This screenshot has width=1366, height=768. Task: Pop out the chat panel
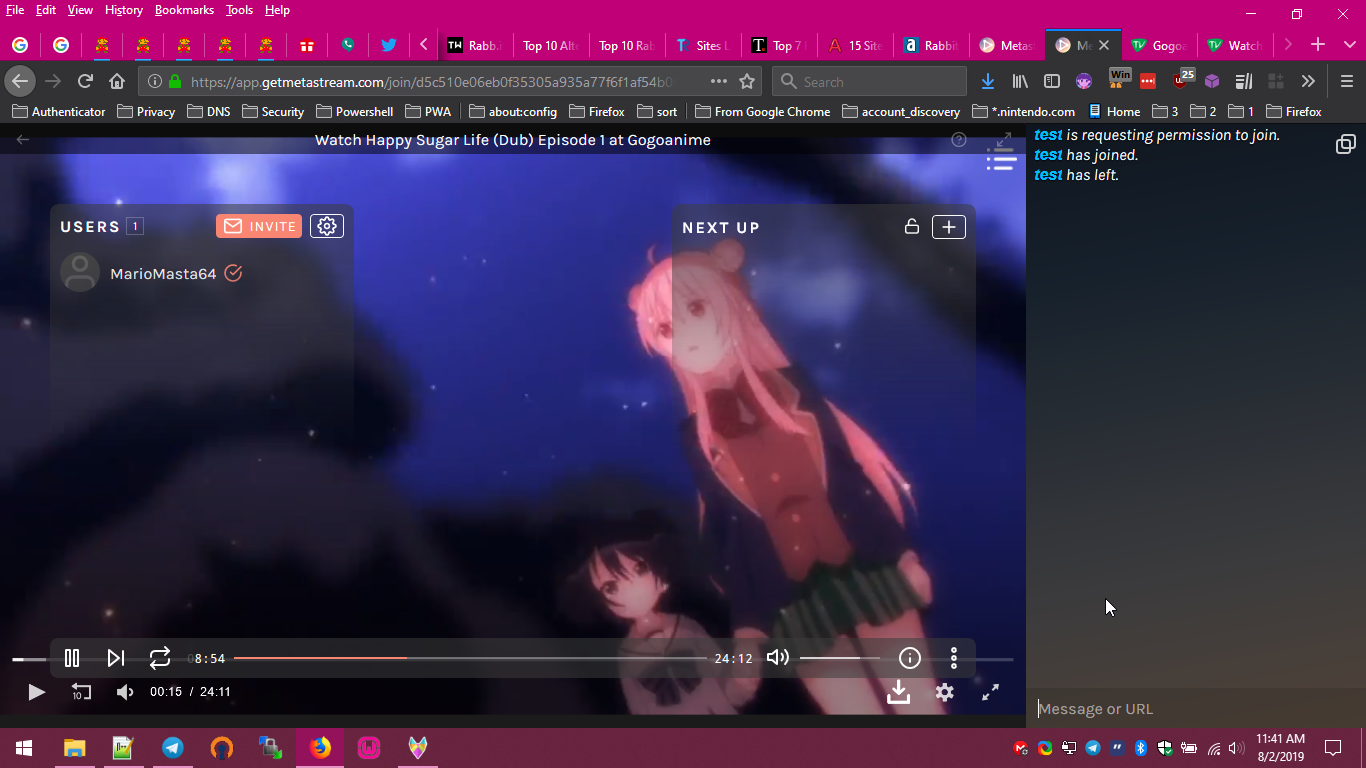1346,145
